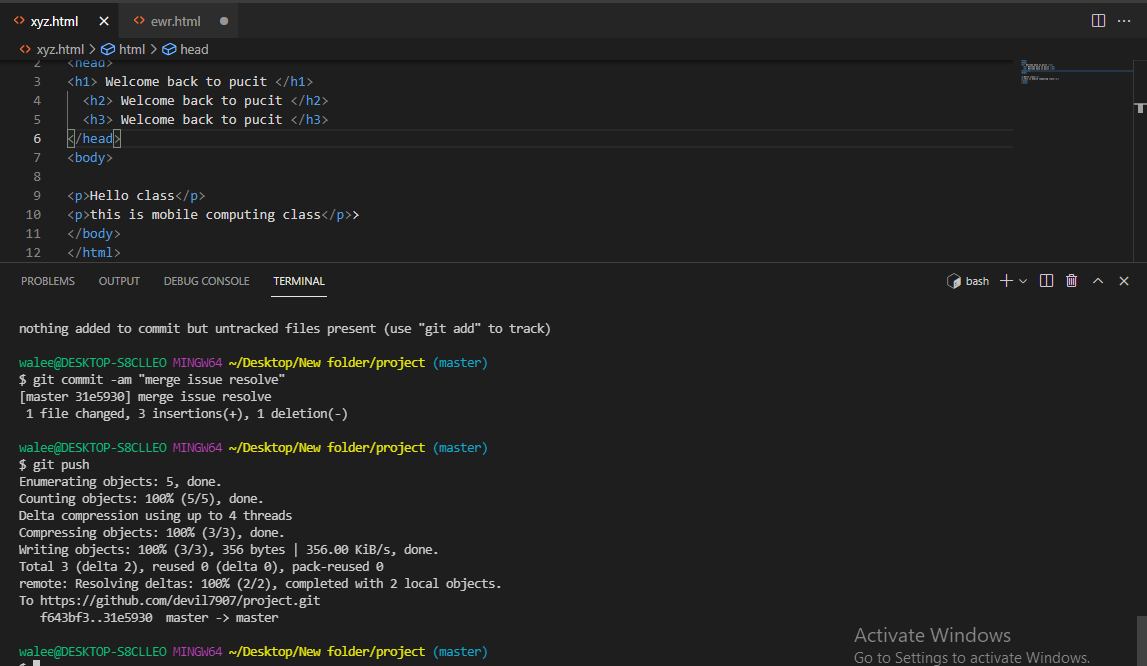Open github.com/devil7907/project.git link in terminal

tap(180, 600)
